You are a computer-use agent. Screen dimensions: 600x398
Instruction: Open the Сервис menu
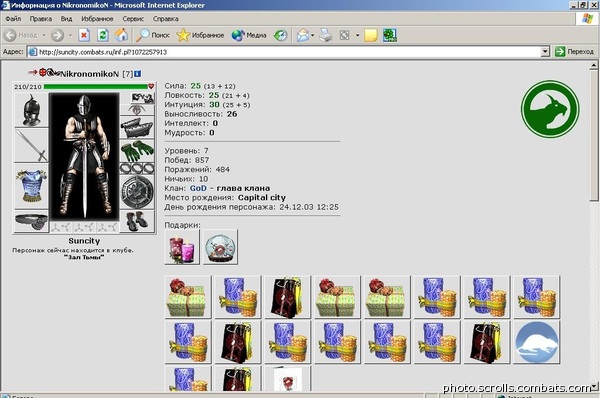133,19
